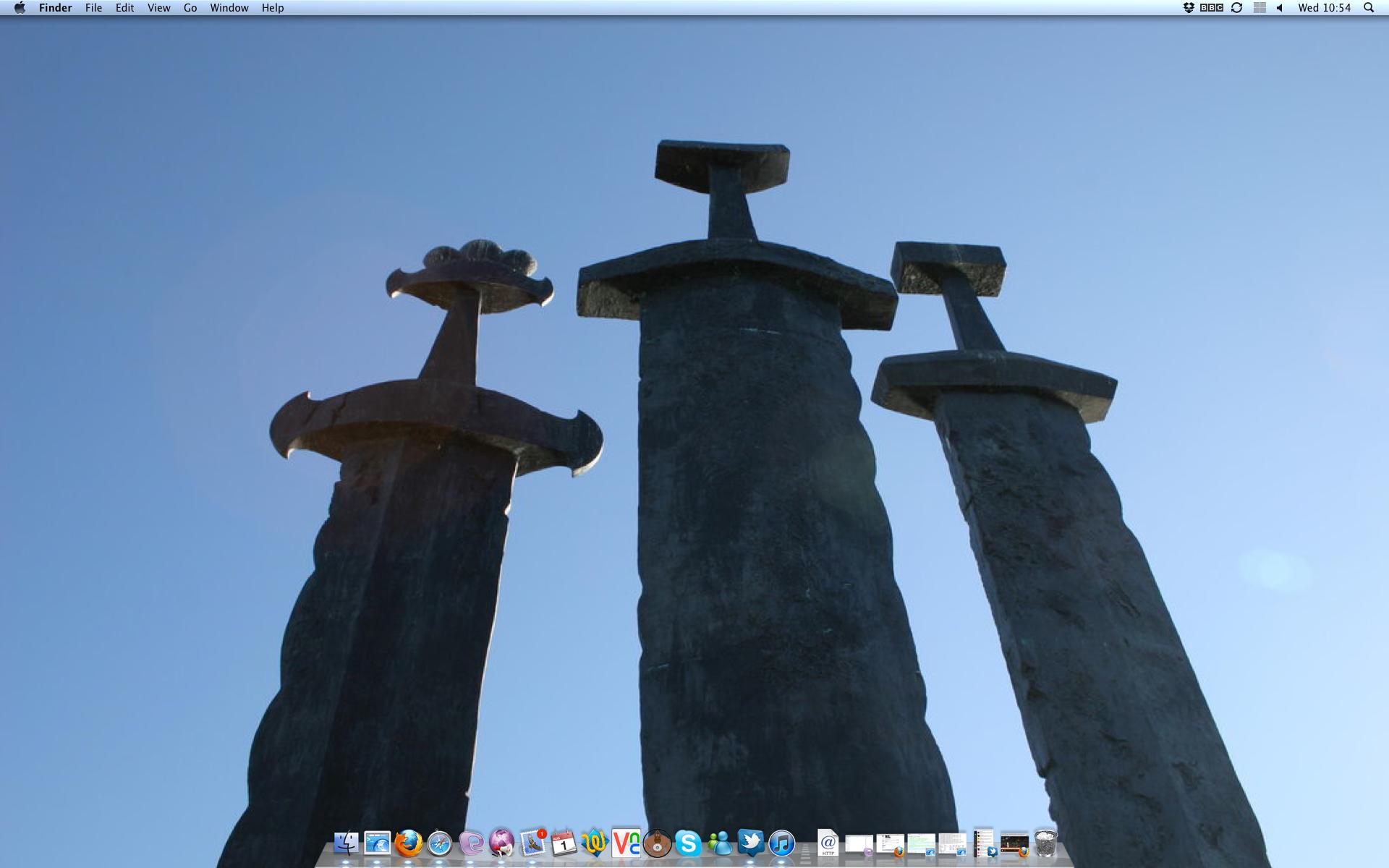Open the Go menu
The height and width of the screenshot is (868, 1389).
tap(190, 8)
